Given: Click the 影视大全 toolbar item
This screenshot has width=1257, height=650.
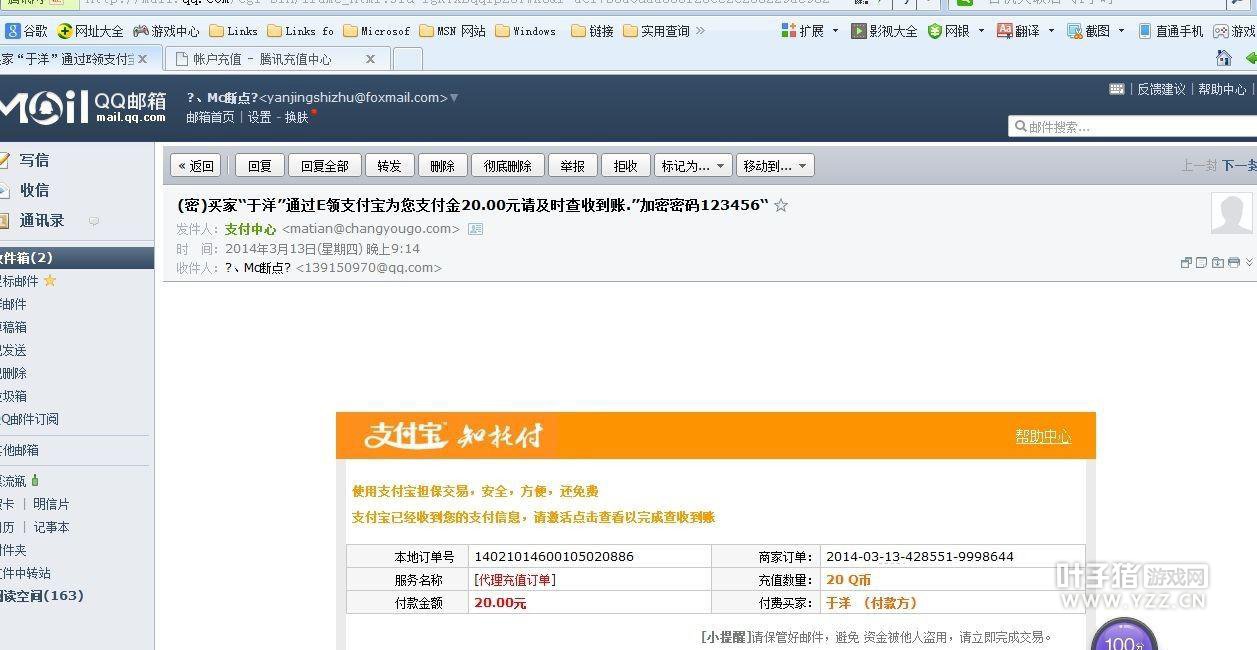Looking at the screenshot, I should (x=884, y=31).
